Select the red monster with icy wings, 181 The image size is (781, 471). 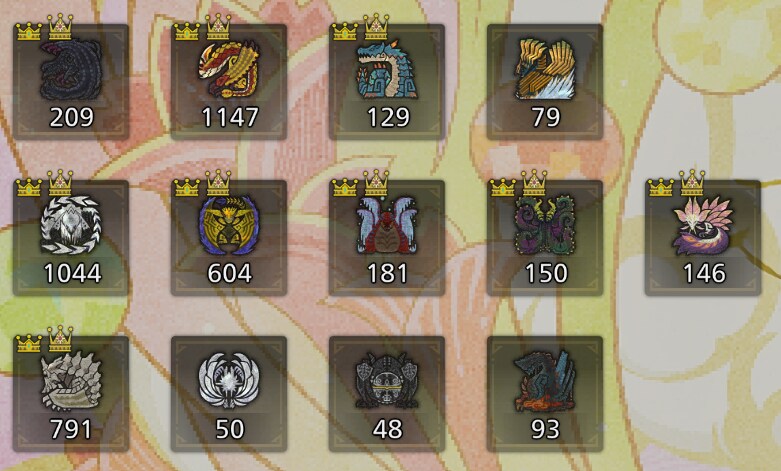[387, 225]
